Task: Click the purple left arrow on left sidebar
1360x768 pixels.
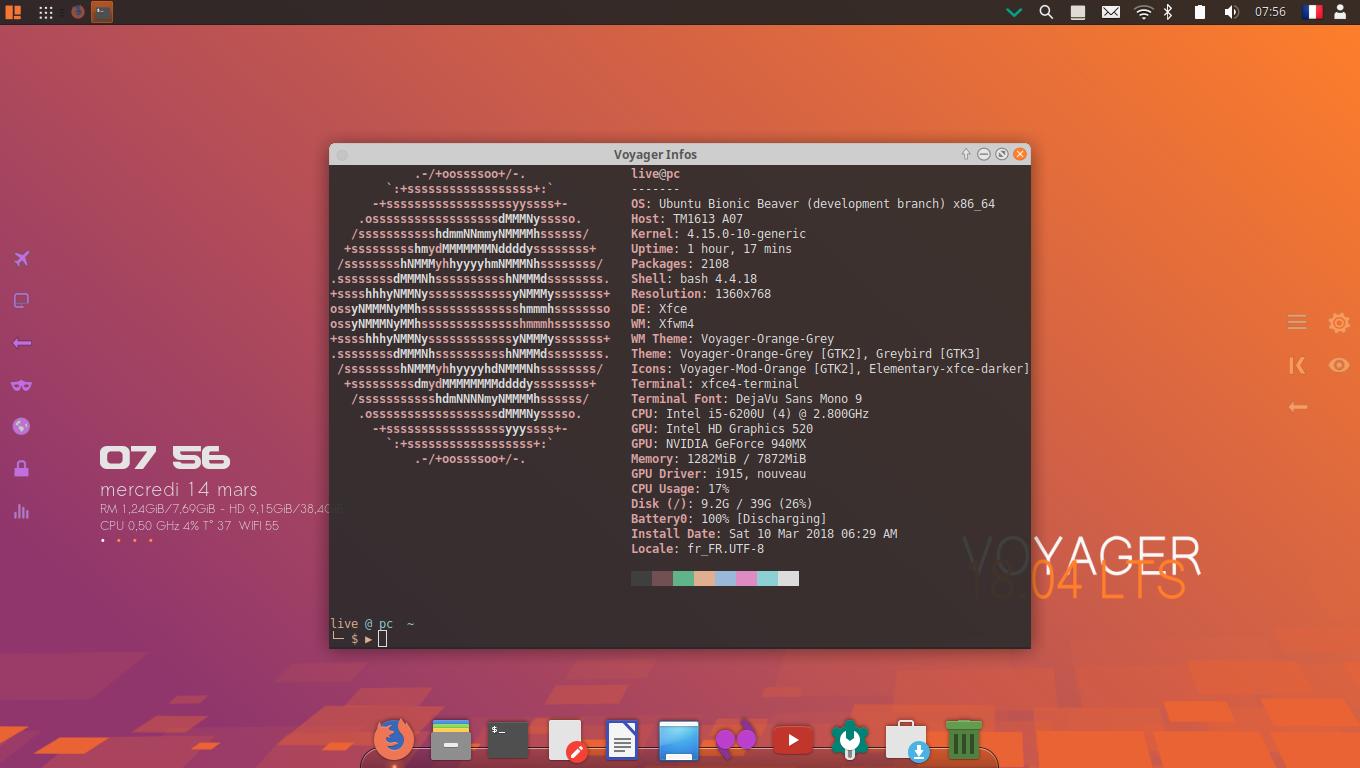Action: pos(21,343)
